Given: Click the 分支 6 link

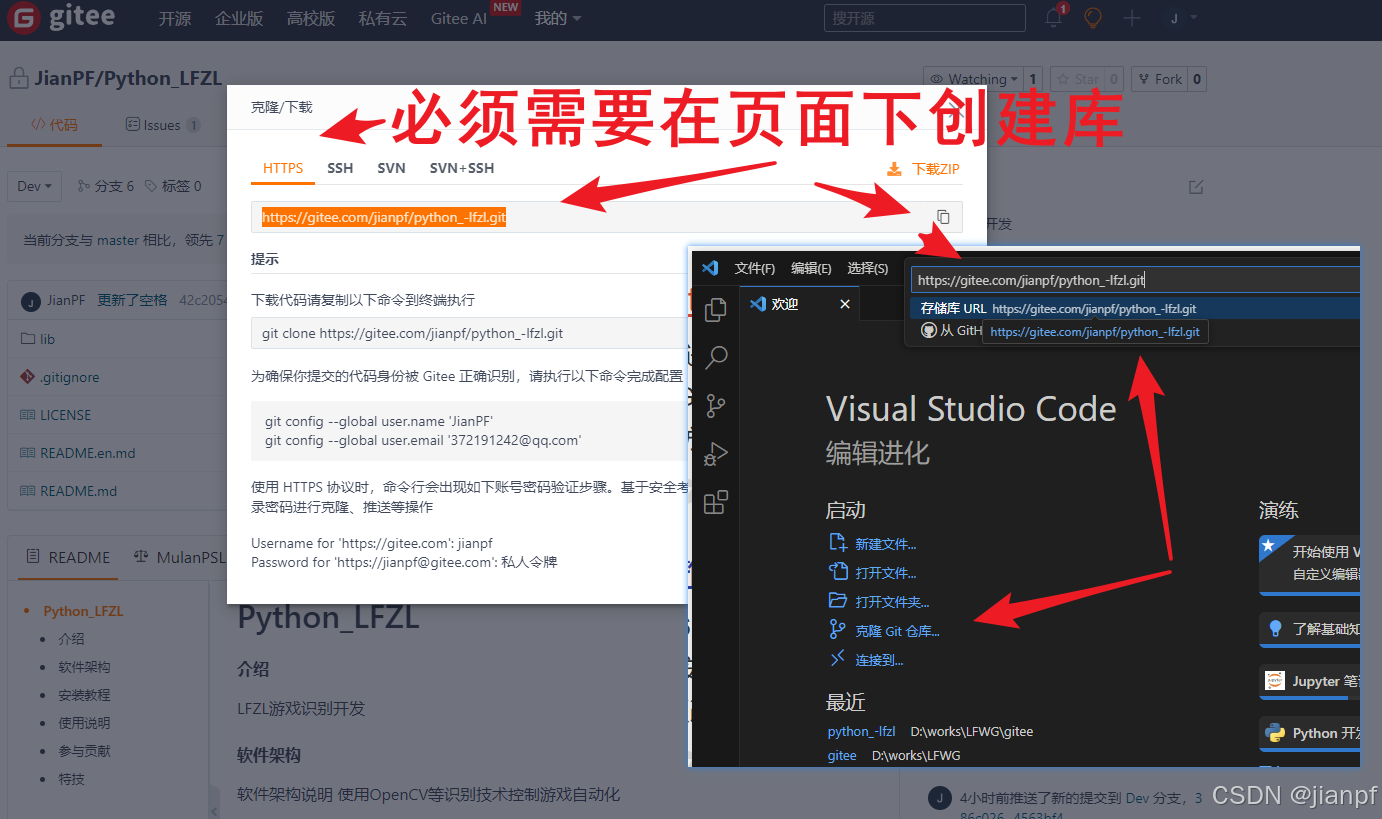Looking at the screenshot, I should pyautogui.click(x=105, y=186).
